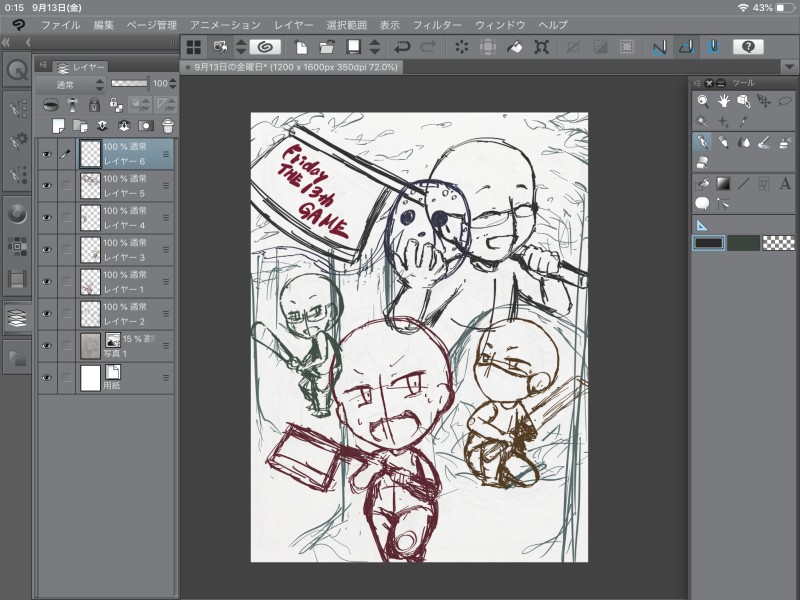Open the レイヤー menu
800x600 pixels.
coord(293,25)
